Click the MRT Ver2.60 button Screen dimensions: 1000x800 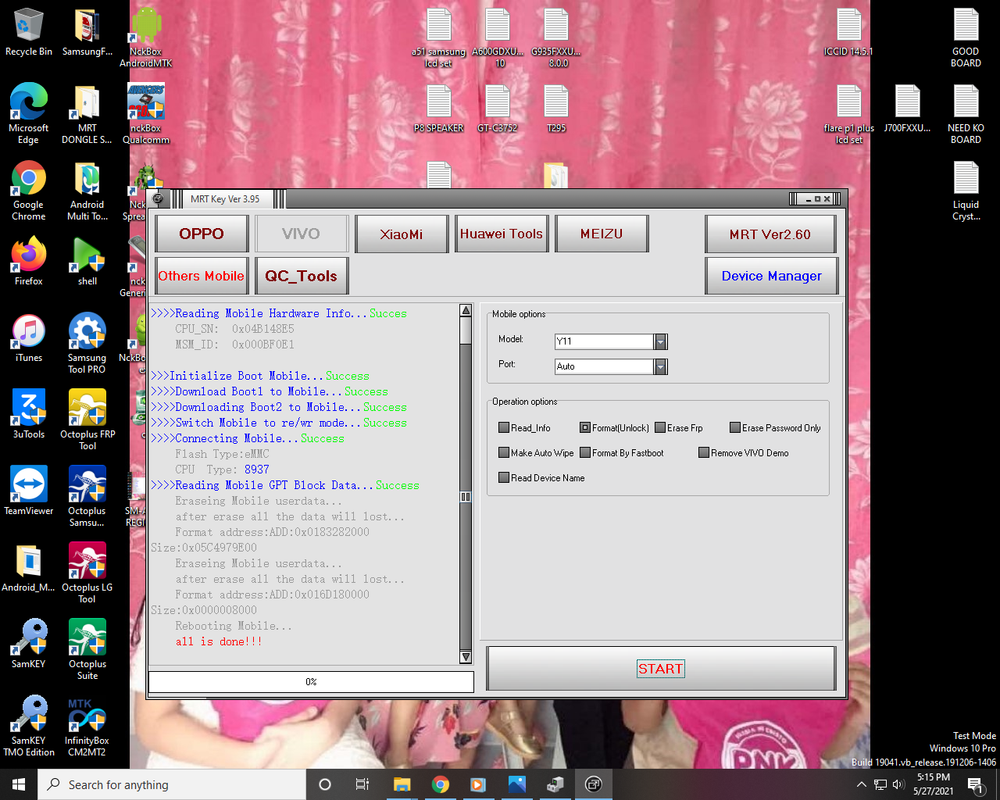770,233
